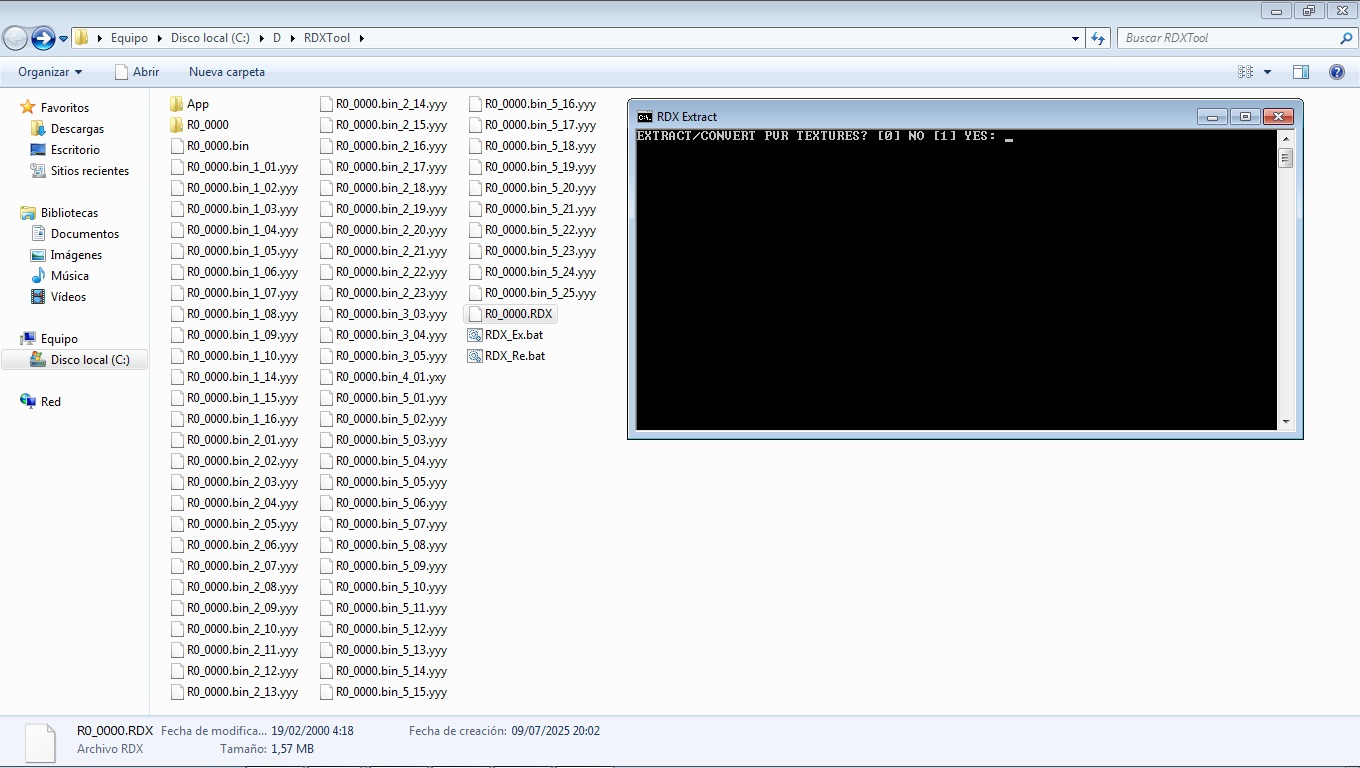Select Bibliotecas in navigation pane

point(69,213)
